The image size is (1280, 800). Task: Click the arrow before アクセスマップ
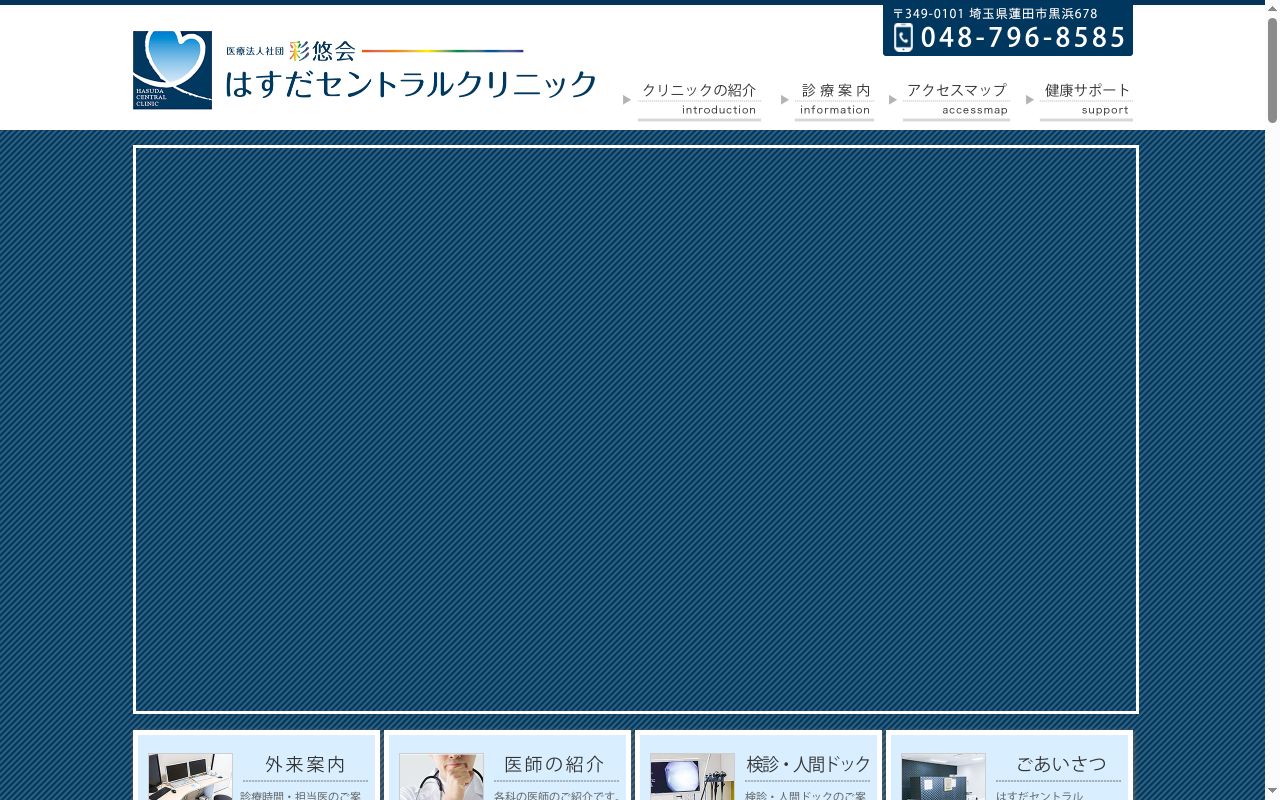click(x=893, y=100)
